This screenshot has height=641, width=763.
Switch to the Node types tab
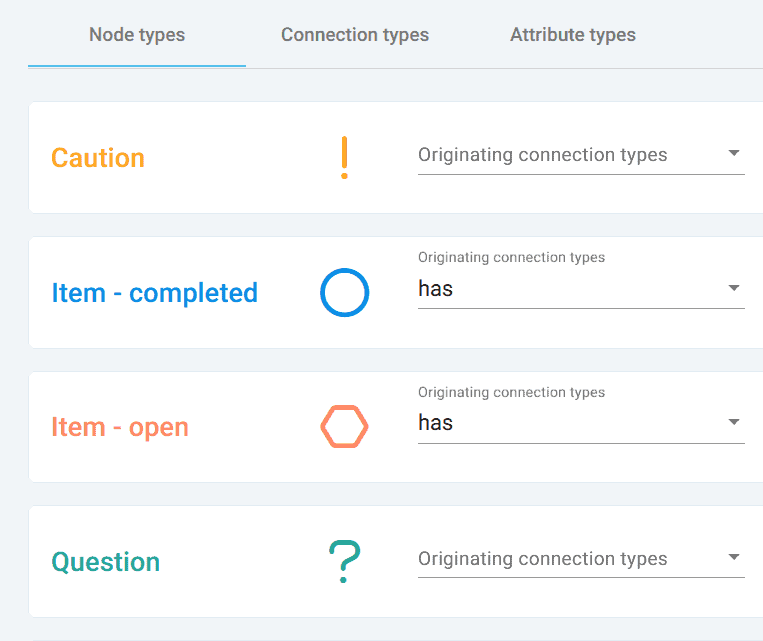point(137,35)
